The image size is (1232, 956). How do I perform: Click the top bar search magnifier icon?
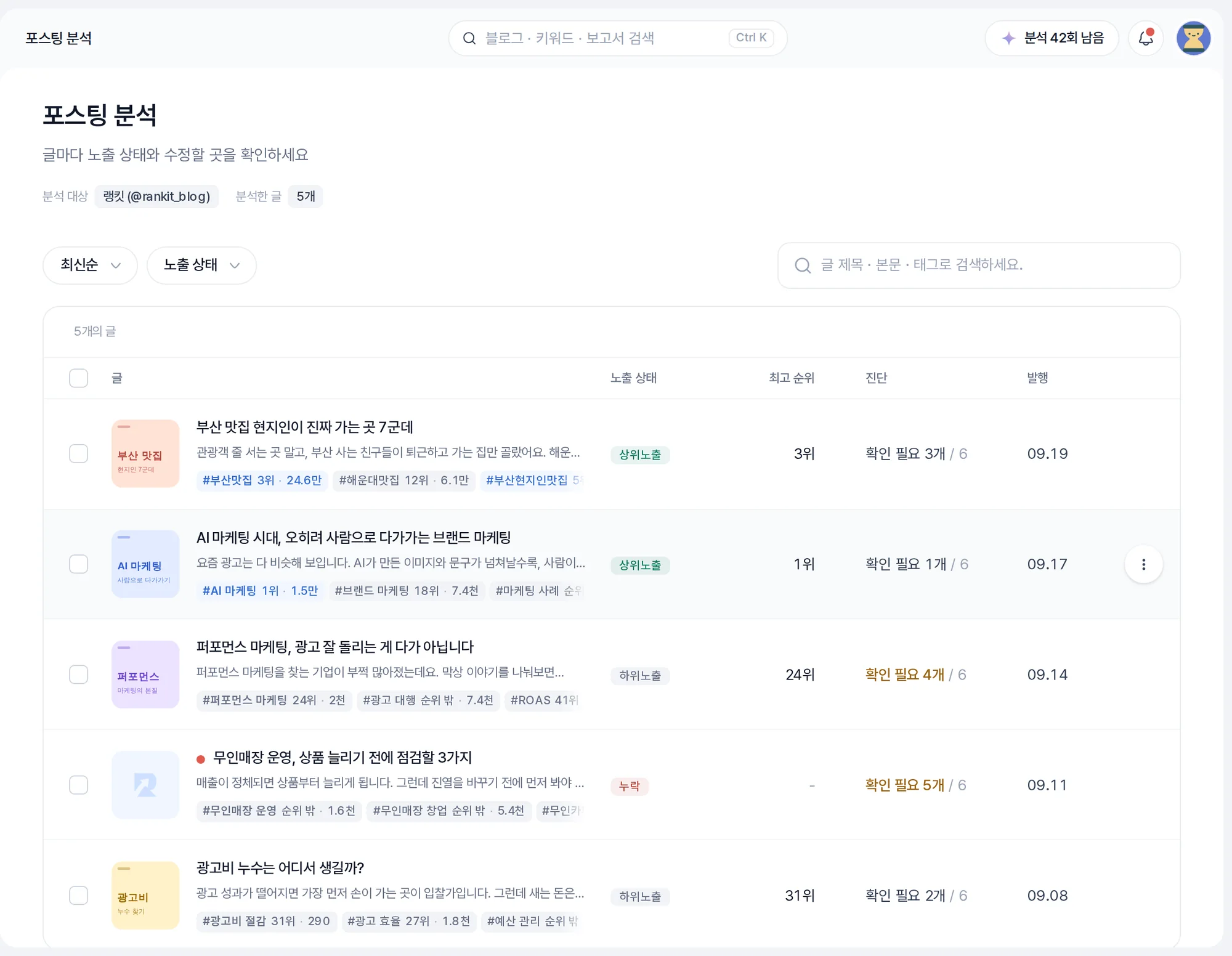click(x=469, y=38)
